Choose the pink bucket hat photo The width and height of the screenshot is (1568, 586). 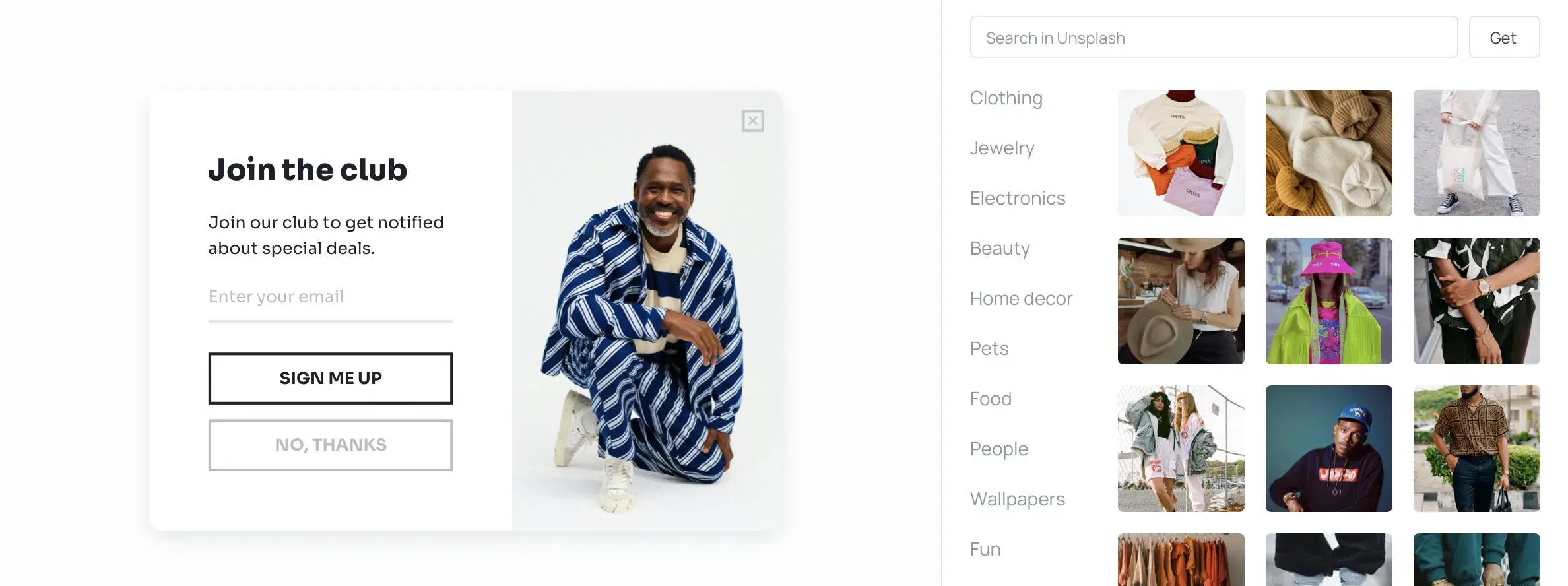[x=1328, y=301]
